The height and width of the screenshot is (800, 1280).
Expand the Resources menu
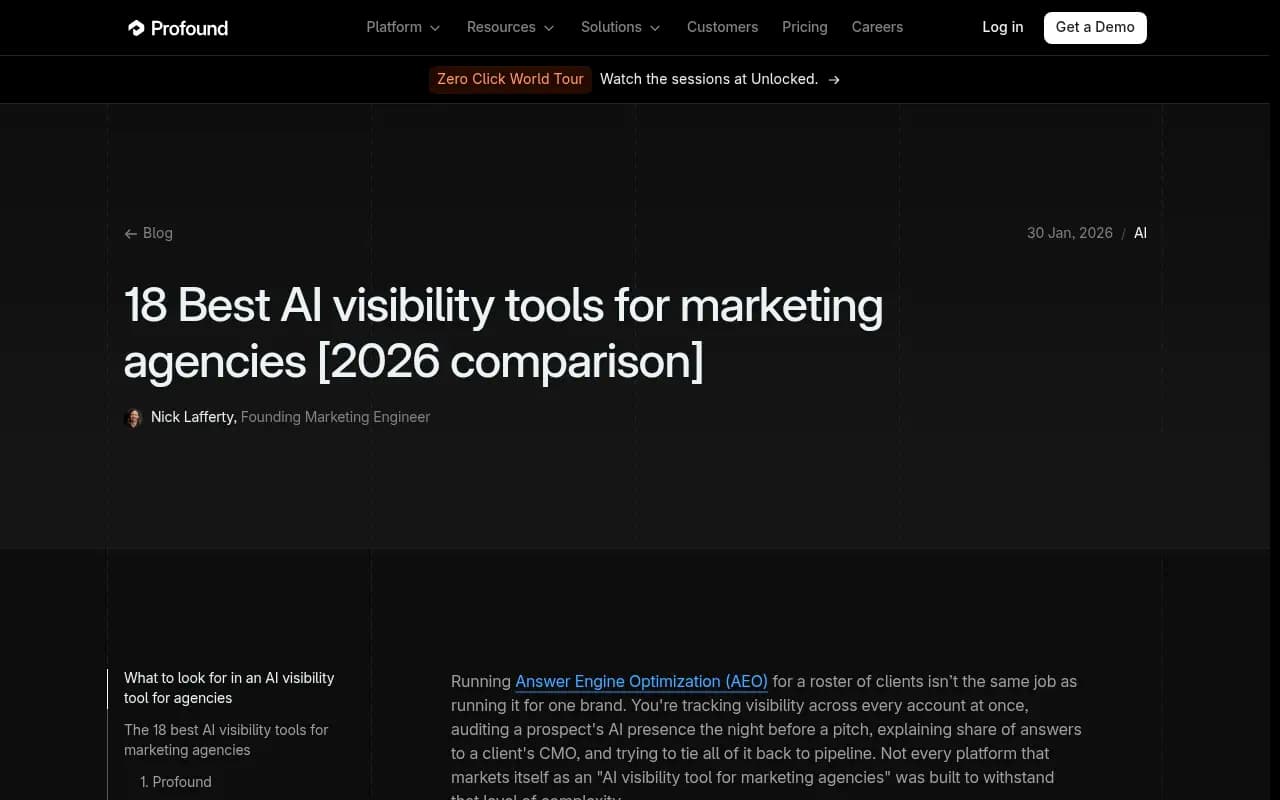point(510,27)
